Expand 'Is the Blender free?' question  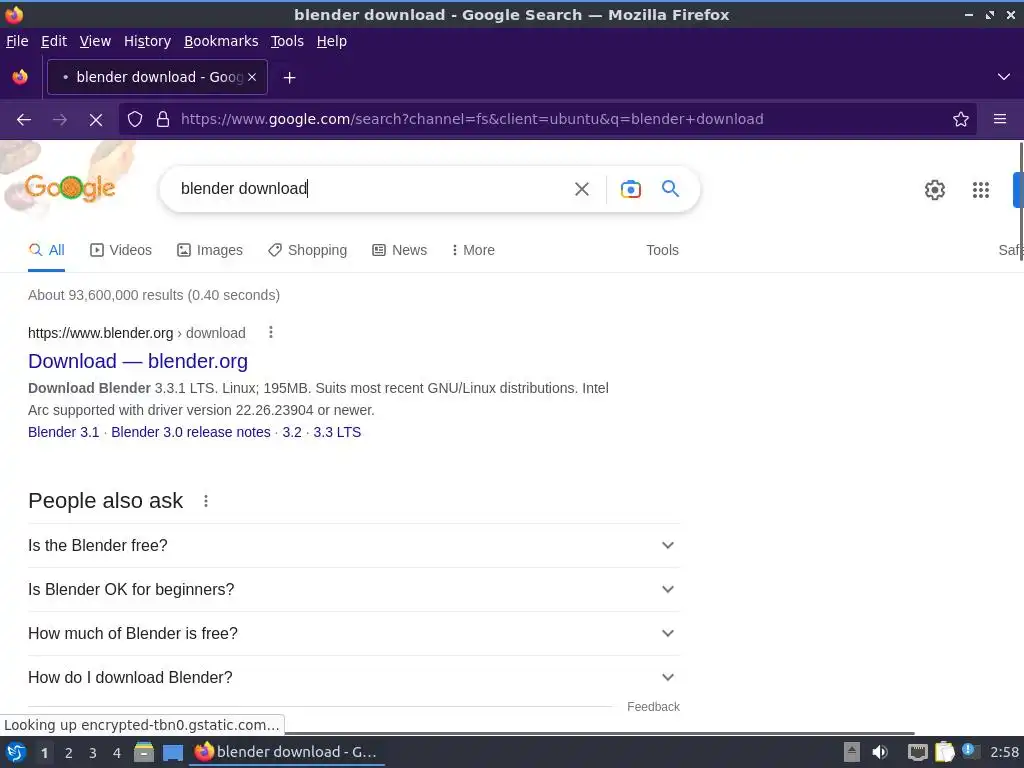(353, 545)
